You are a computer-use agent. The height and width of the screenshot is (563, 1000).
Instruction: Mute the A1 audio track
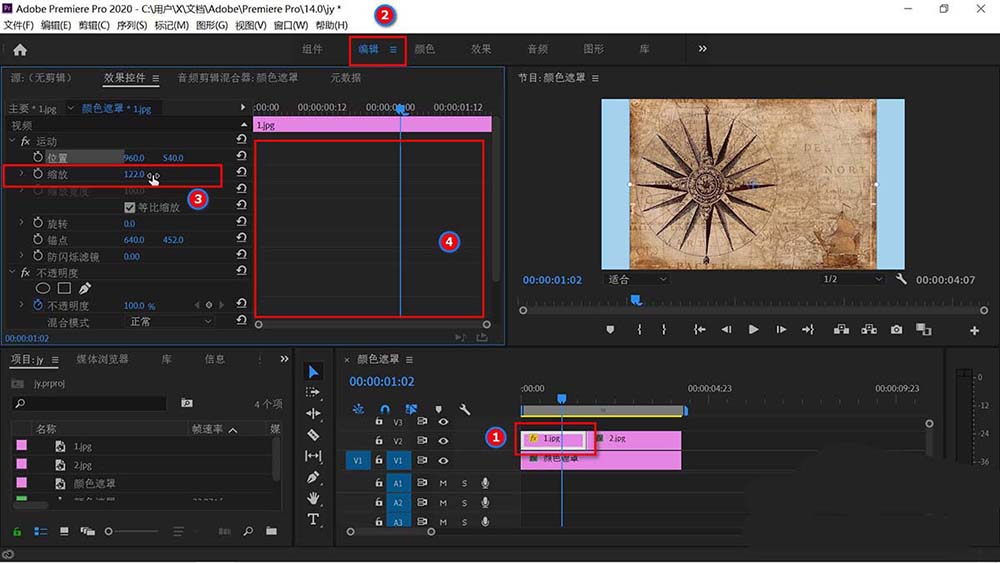point(443,483)
